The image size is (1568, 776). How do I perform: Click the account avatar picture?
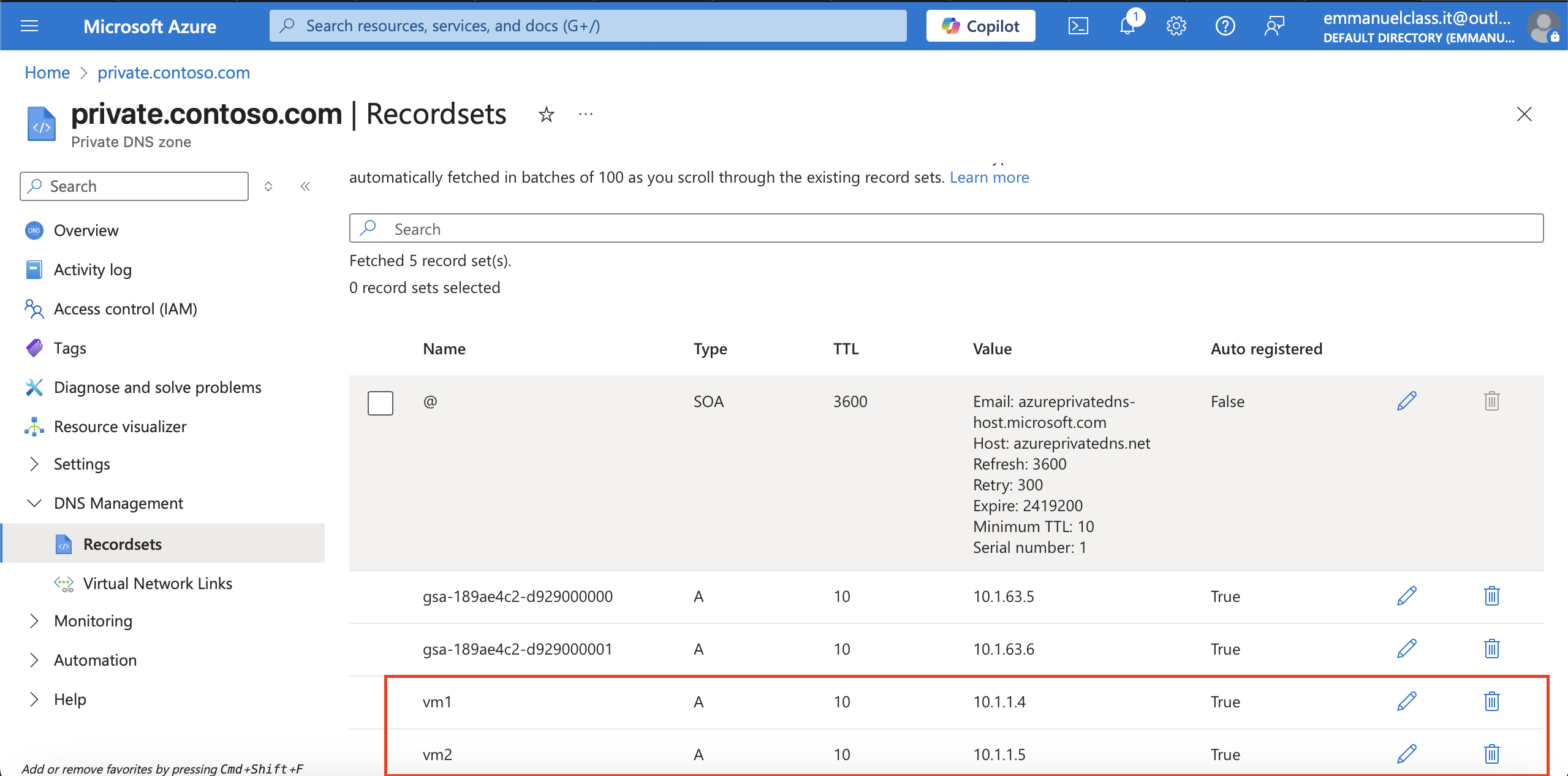click(x=1543, y=27)
